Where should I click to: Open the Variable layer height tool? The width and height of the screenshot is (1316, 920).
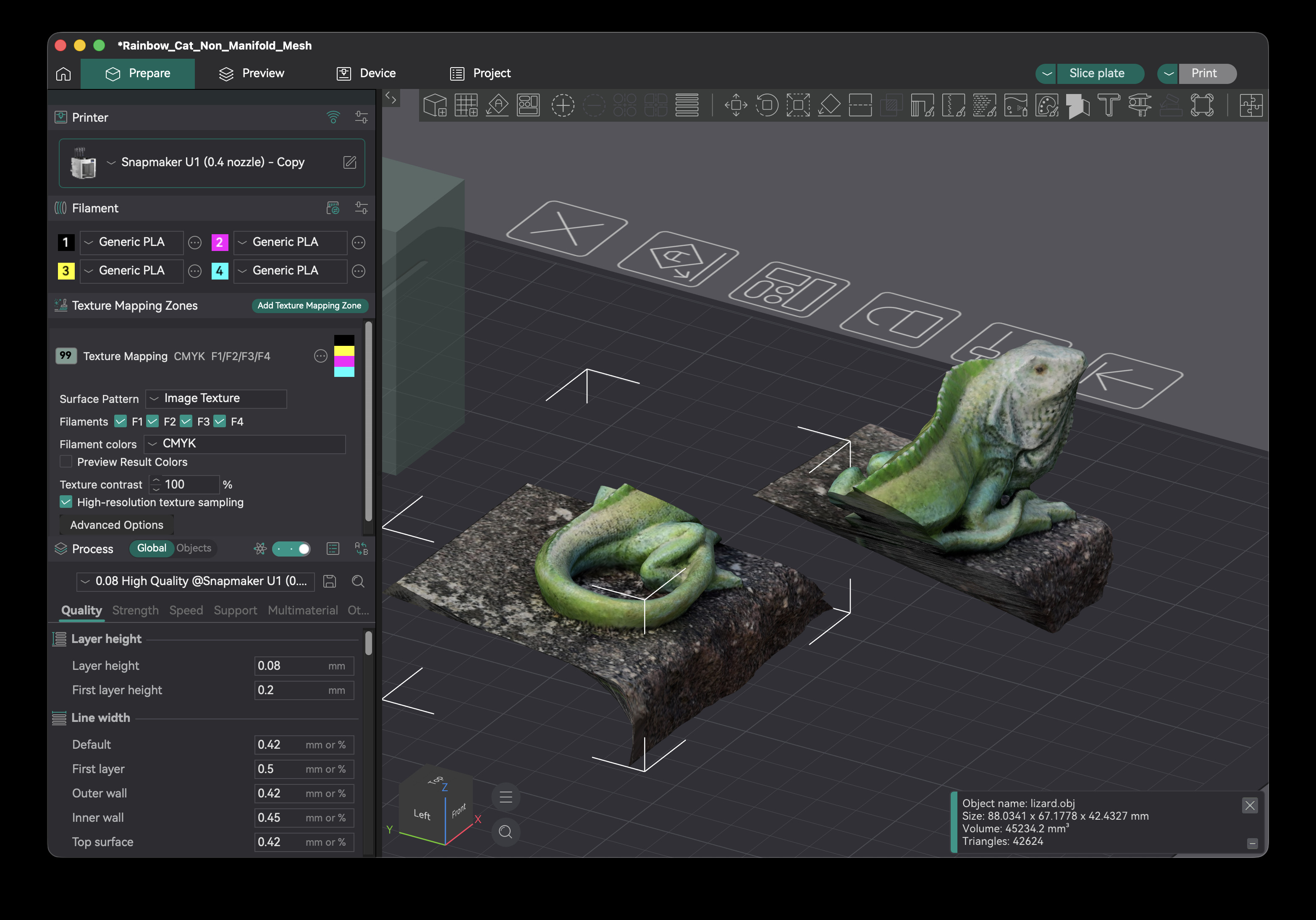[x=687, y=105]
